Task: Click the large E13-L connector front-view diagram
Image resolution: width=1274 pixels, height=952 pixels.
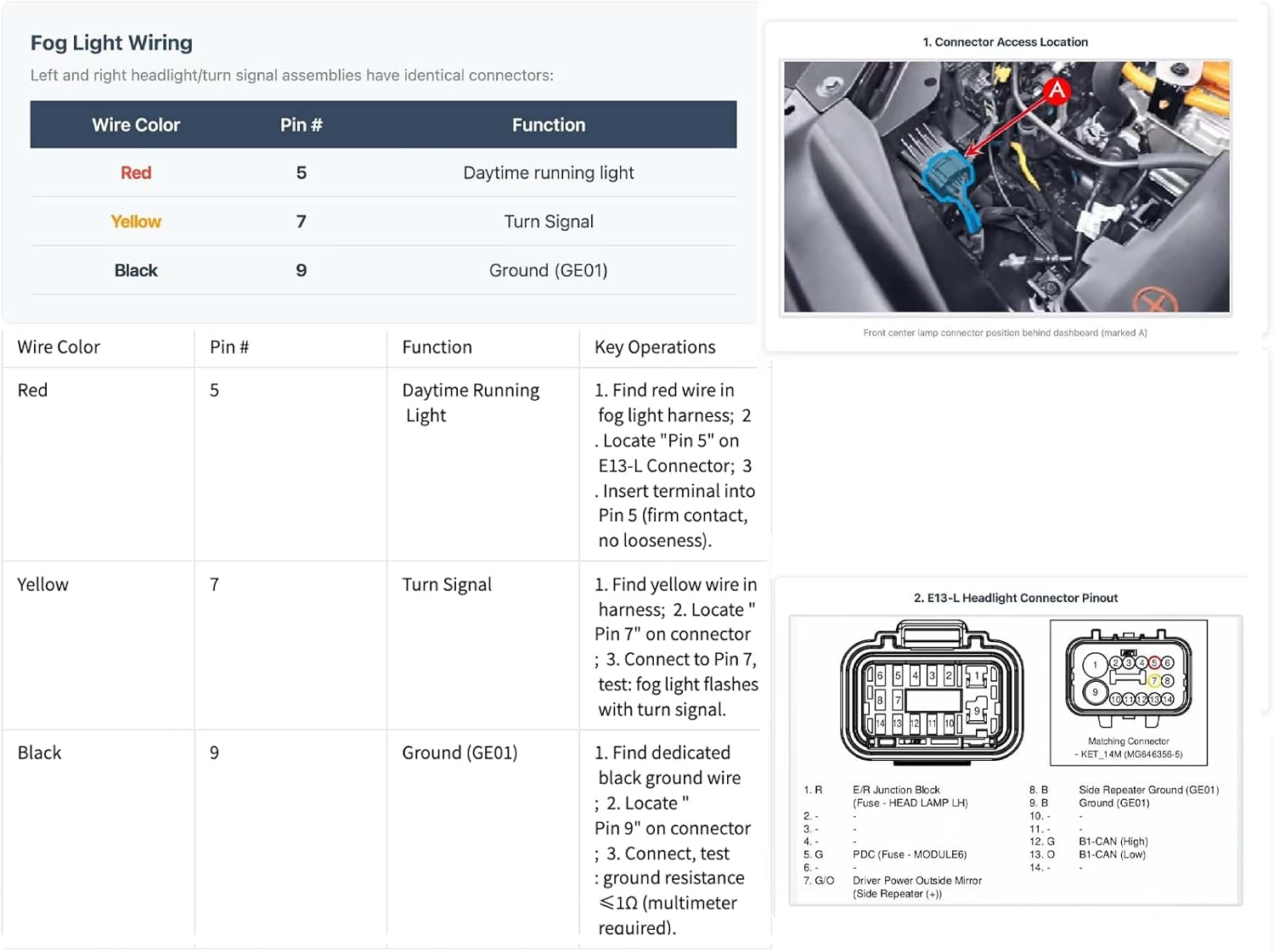Action: click(932, 692)
